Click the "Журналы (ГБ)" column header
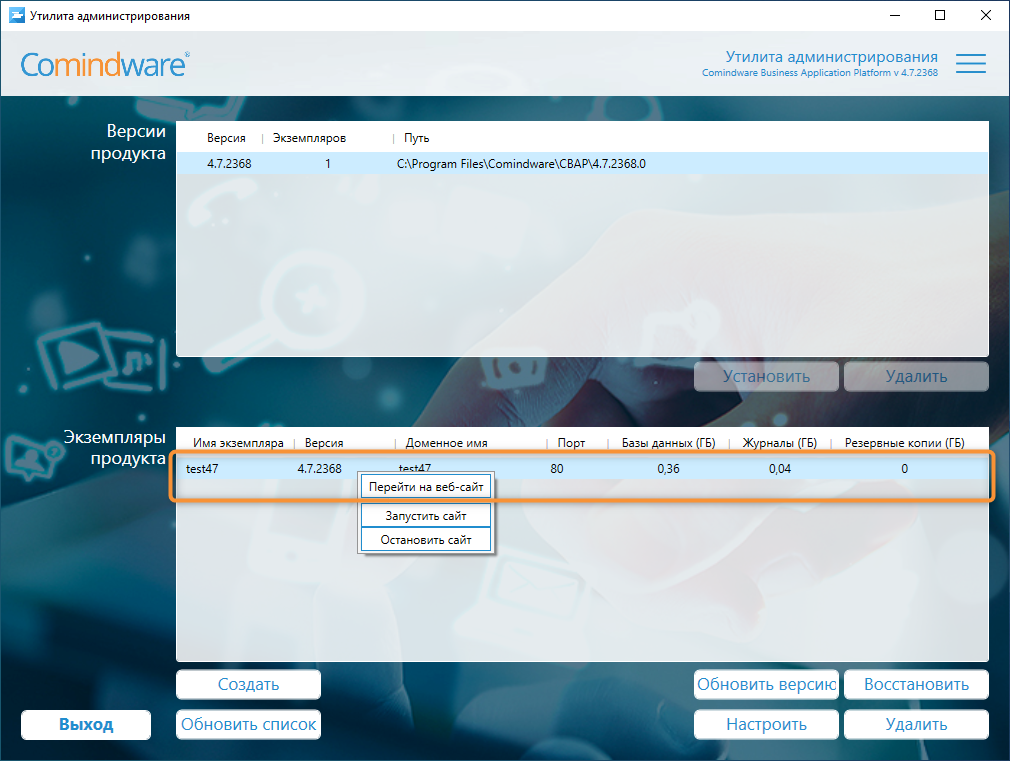The image size is (1010, 761). tap(779, 443)
